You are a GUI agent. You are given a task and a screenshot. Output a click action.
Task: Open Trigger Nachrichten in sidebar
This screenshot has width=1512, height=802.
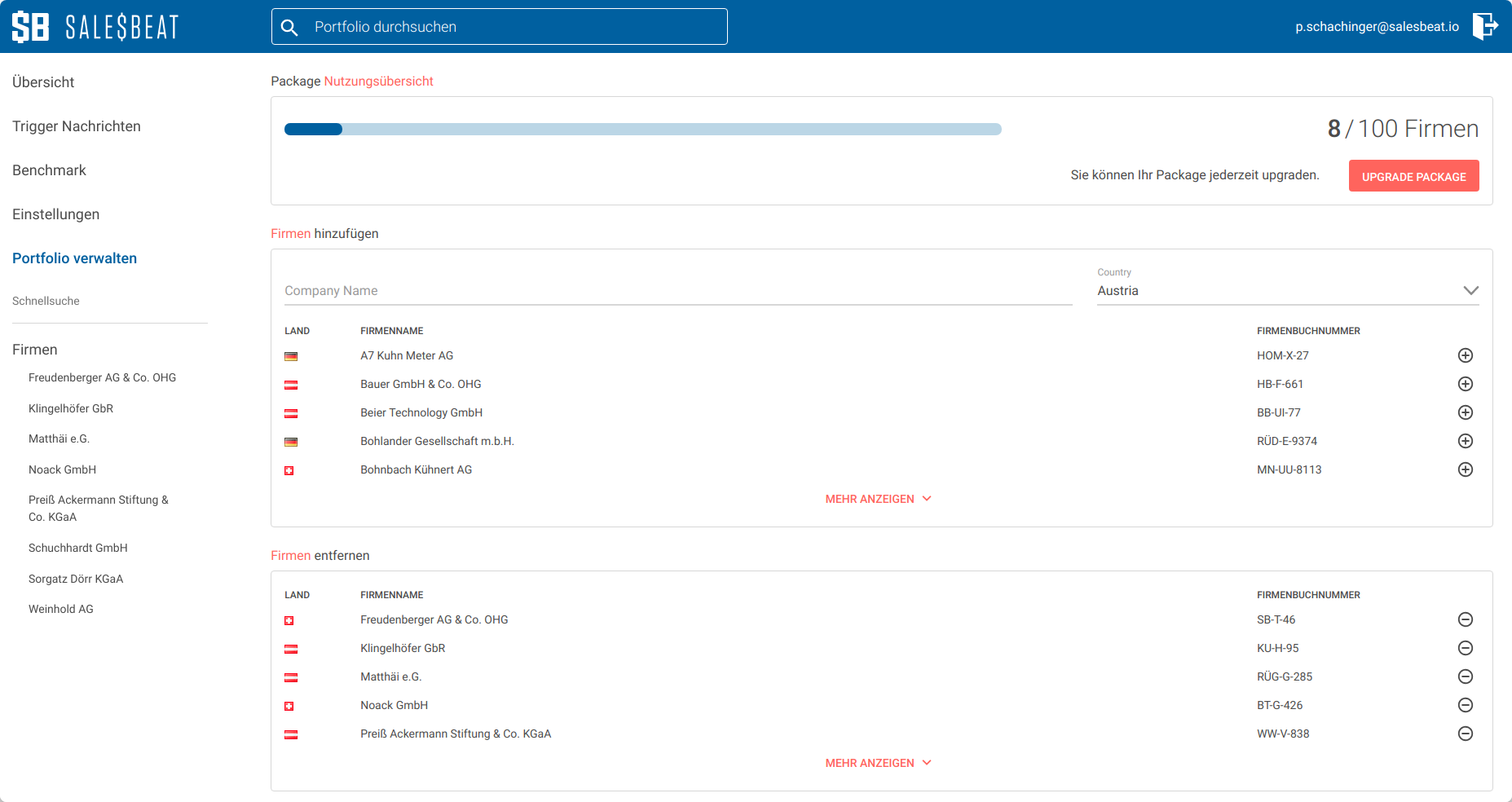pyautogui.click(x=77, y=126)
